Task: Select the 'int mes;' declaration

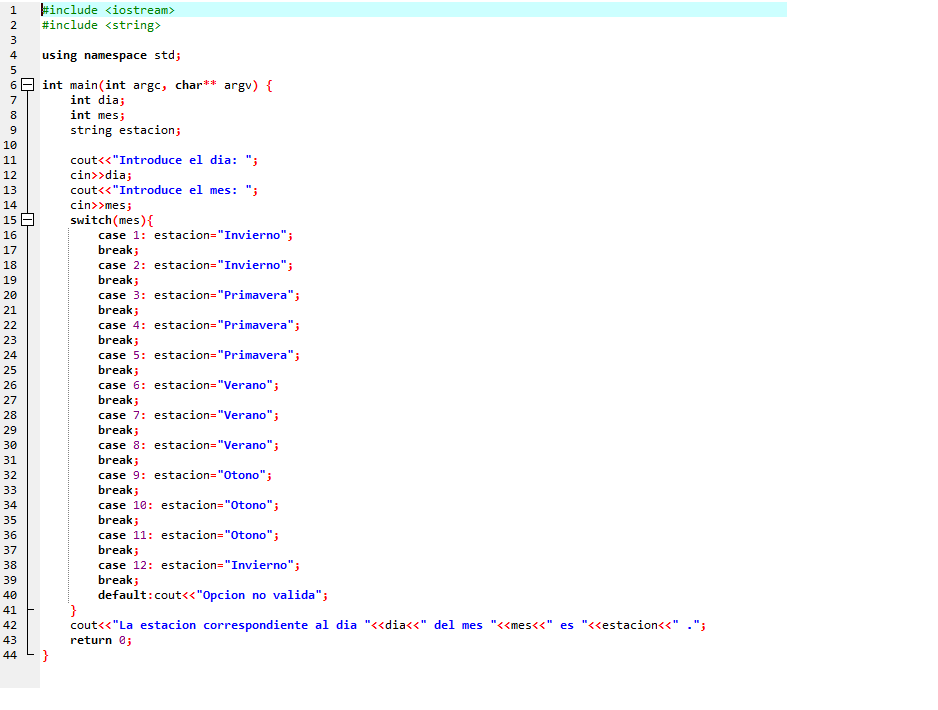Action: [98, 115]
